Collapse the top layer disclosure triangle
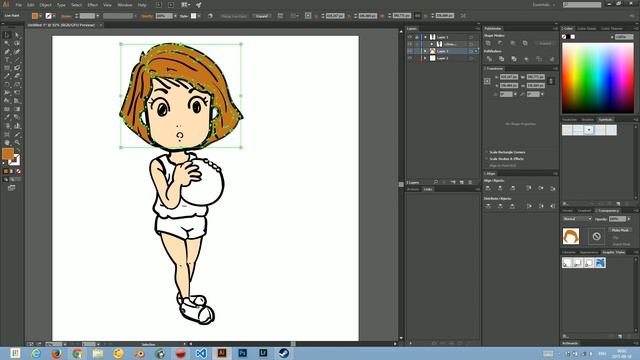640x360 pixels. 425,37
